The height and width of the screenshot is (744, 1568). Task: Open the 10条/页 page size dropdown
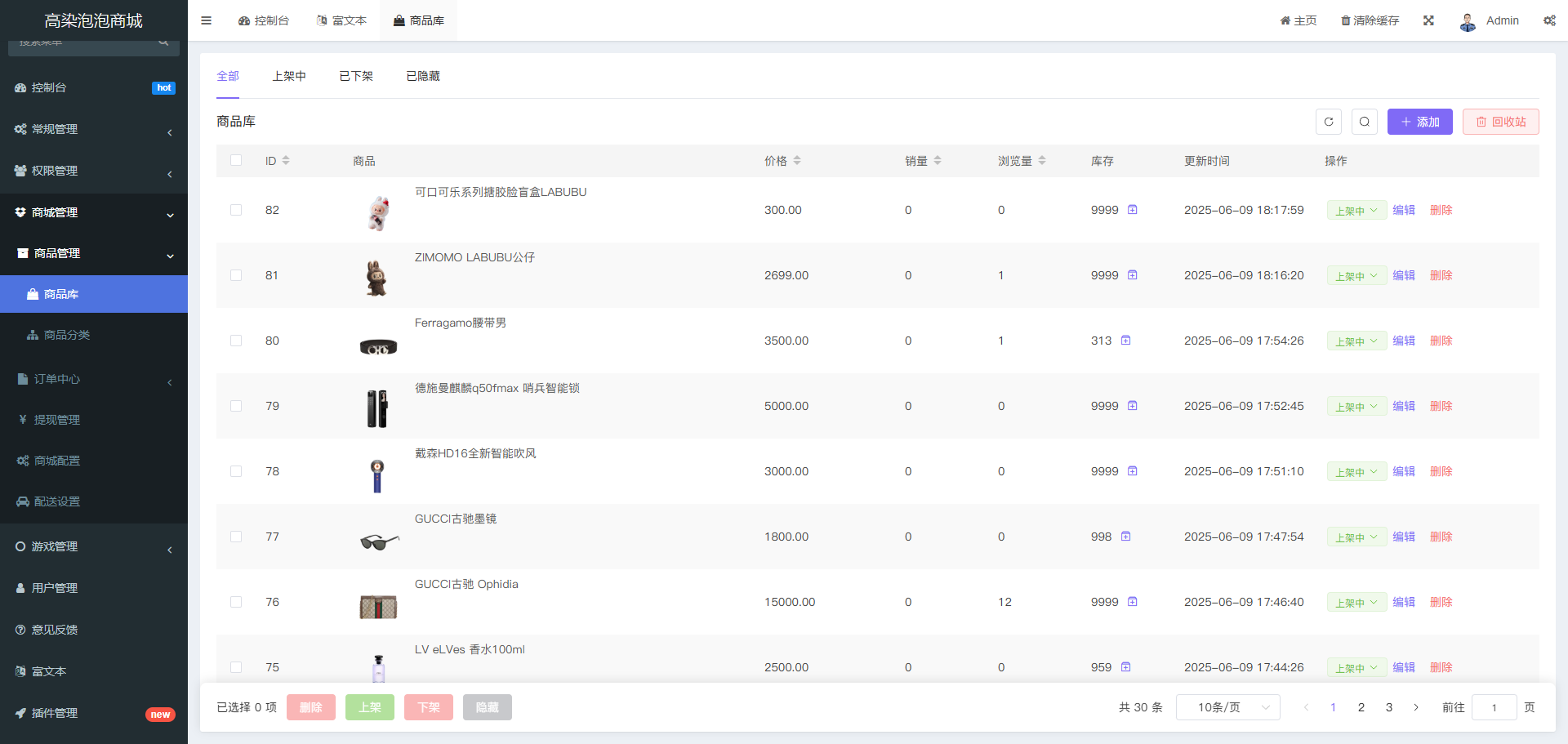(1228, 707)
